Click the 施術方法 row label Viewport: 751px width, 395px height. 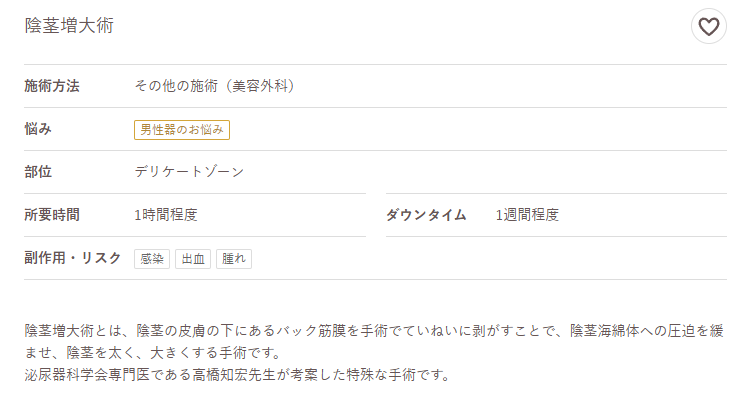tap(52, 86)
